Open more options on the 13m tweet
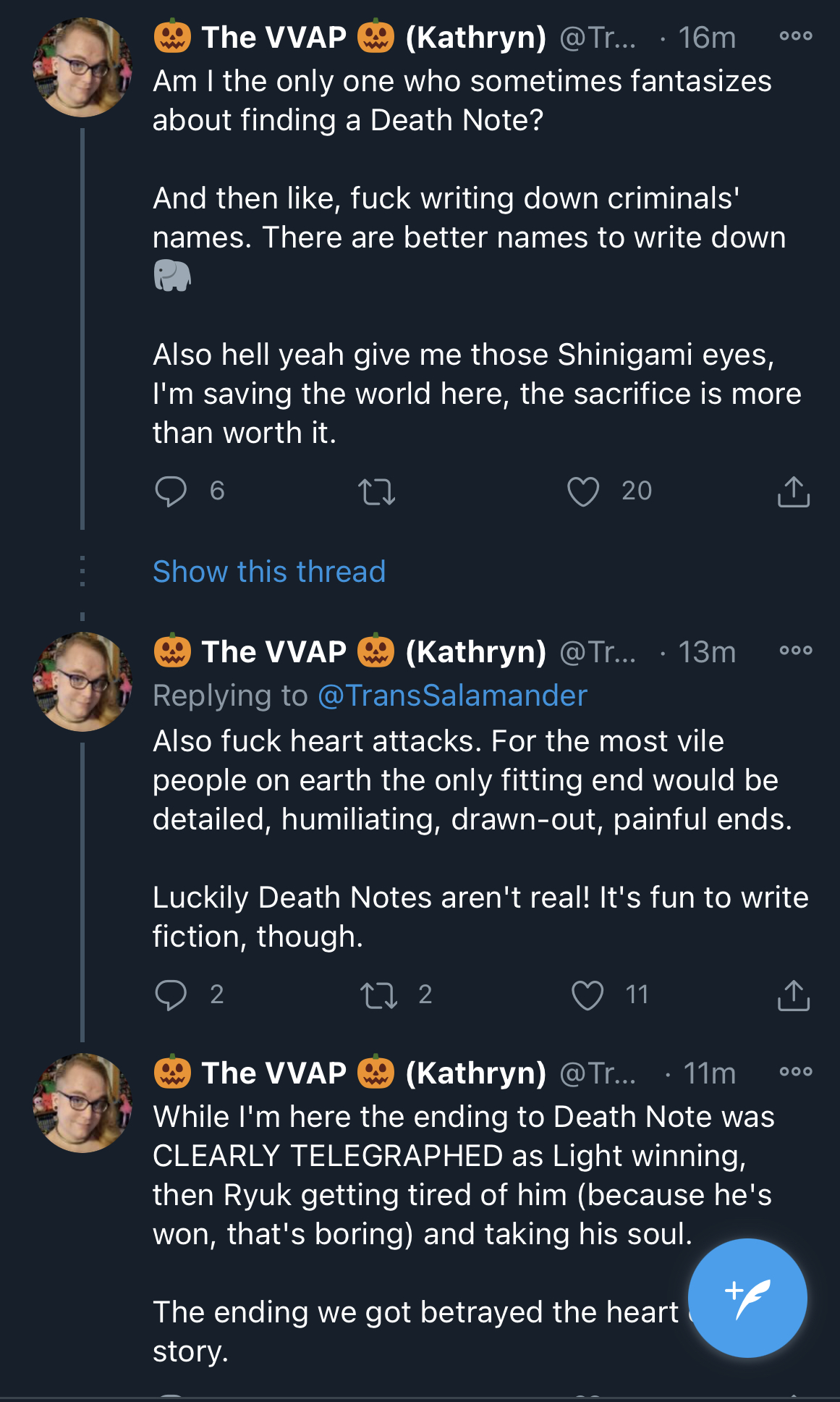Image resolution: width=840 pixels, height=1402 pixels. point(796,651)
